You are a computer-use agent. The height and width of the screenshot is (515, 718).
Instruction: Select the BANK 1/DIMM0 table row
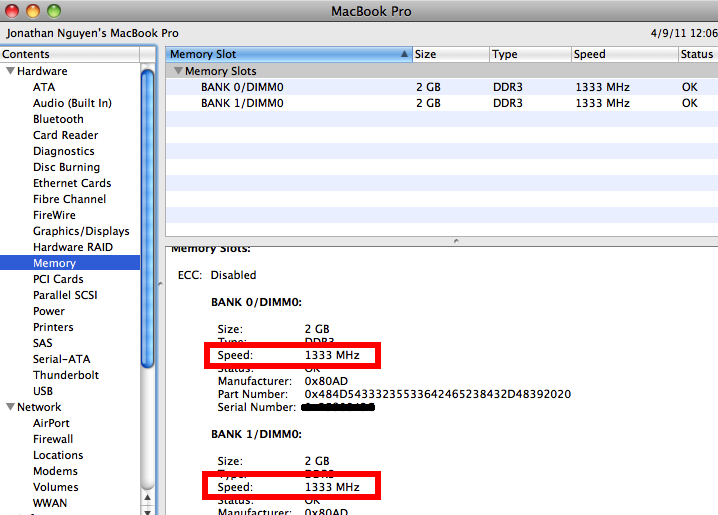441,103
